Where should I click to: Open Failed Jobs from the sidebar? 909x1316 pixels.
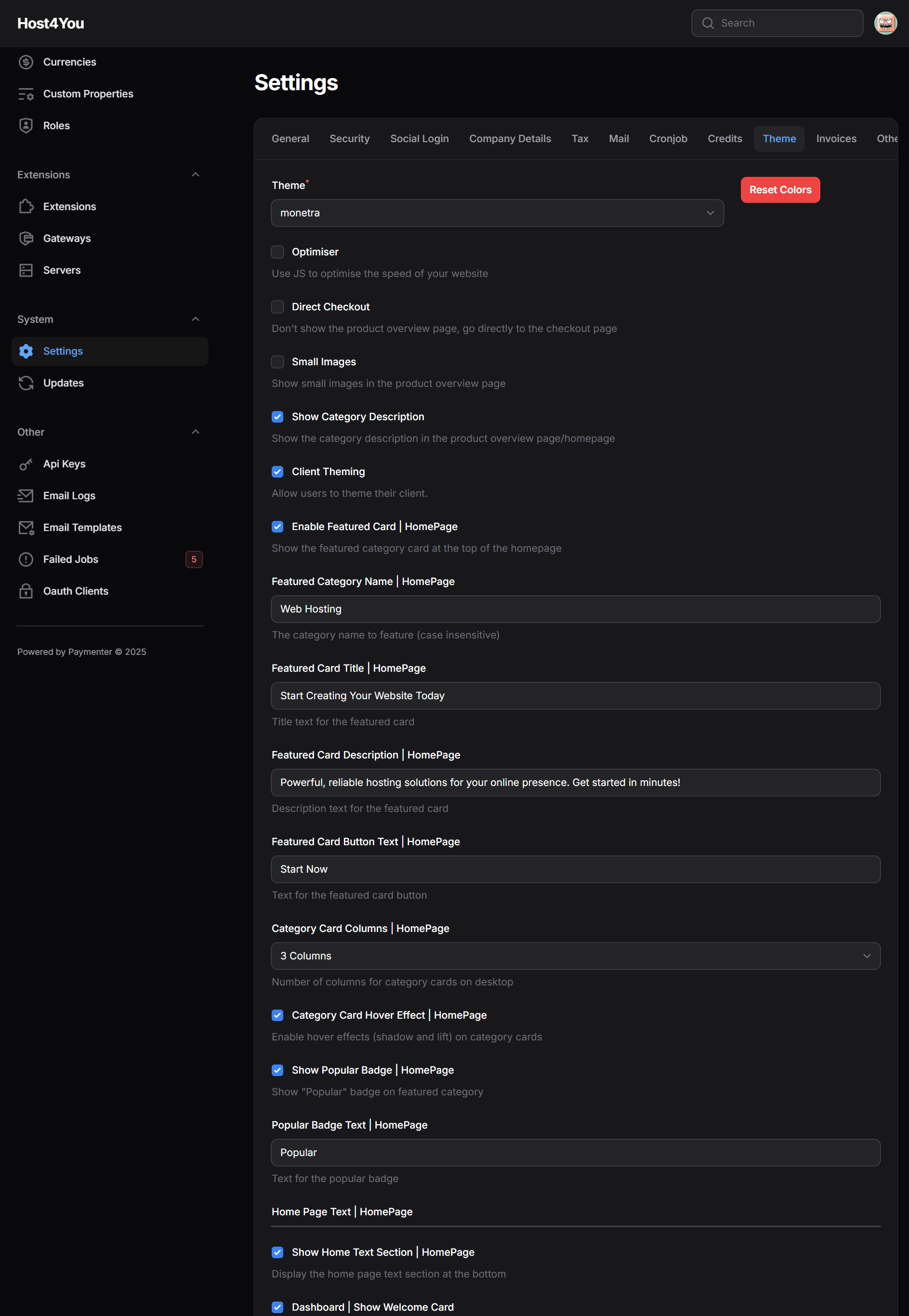pyautogui.click(x=71, y=559)
